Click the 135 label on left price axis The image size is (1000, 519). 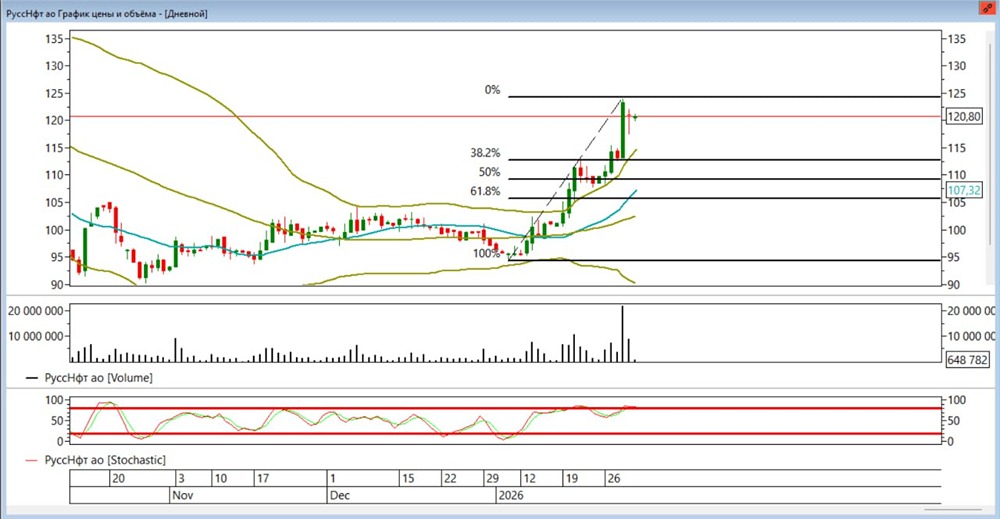pos(54,39)
